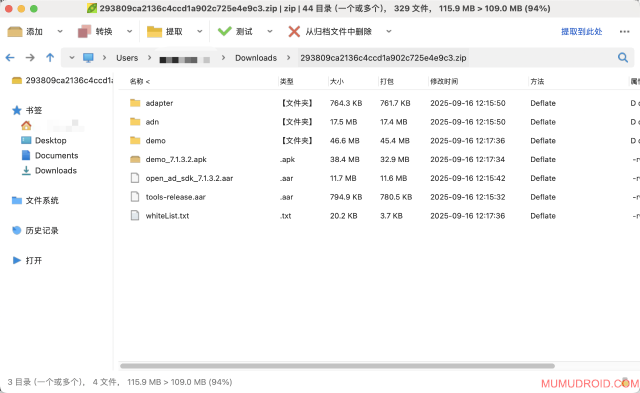Image resolution: width=640 pixels, height=393 pixels.
Task: Open Downloads bookmark in sidebar
Action: [49, 171]
